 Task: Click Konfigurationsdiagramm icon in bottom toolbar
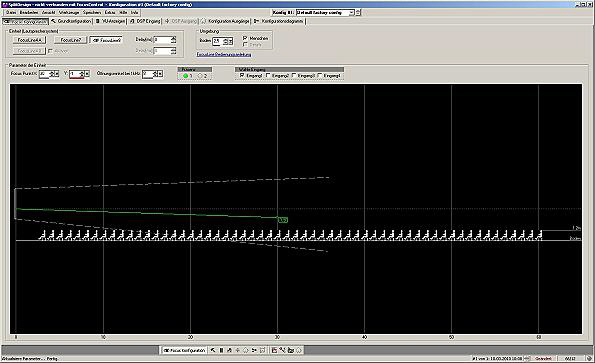point(254,350)
